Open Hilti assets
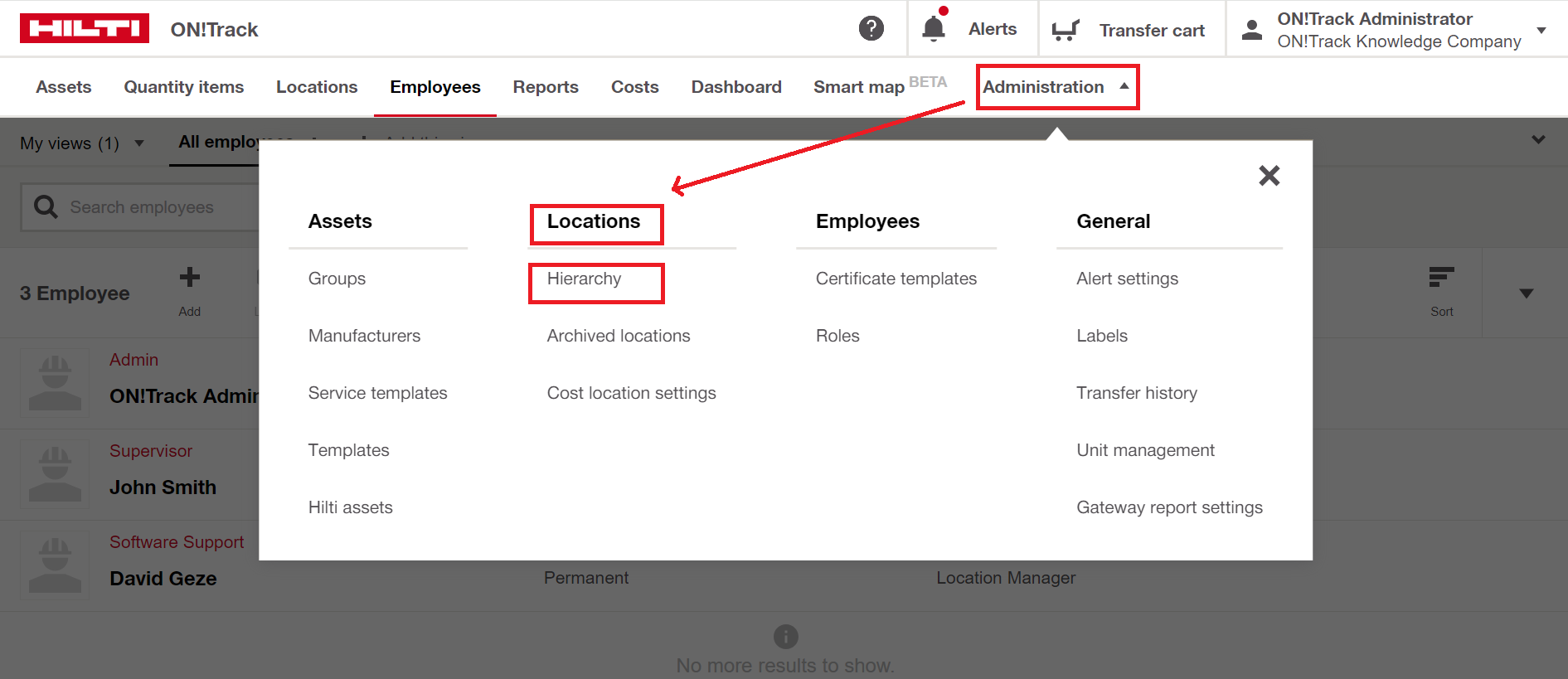 (x=350, y=507)
